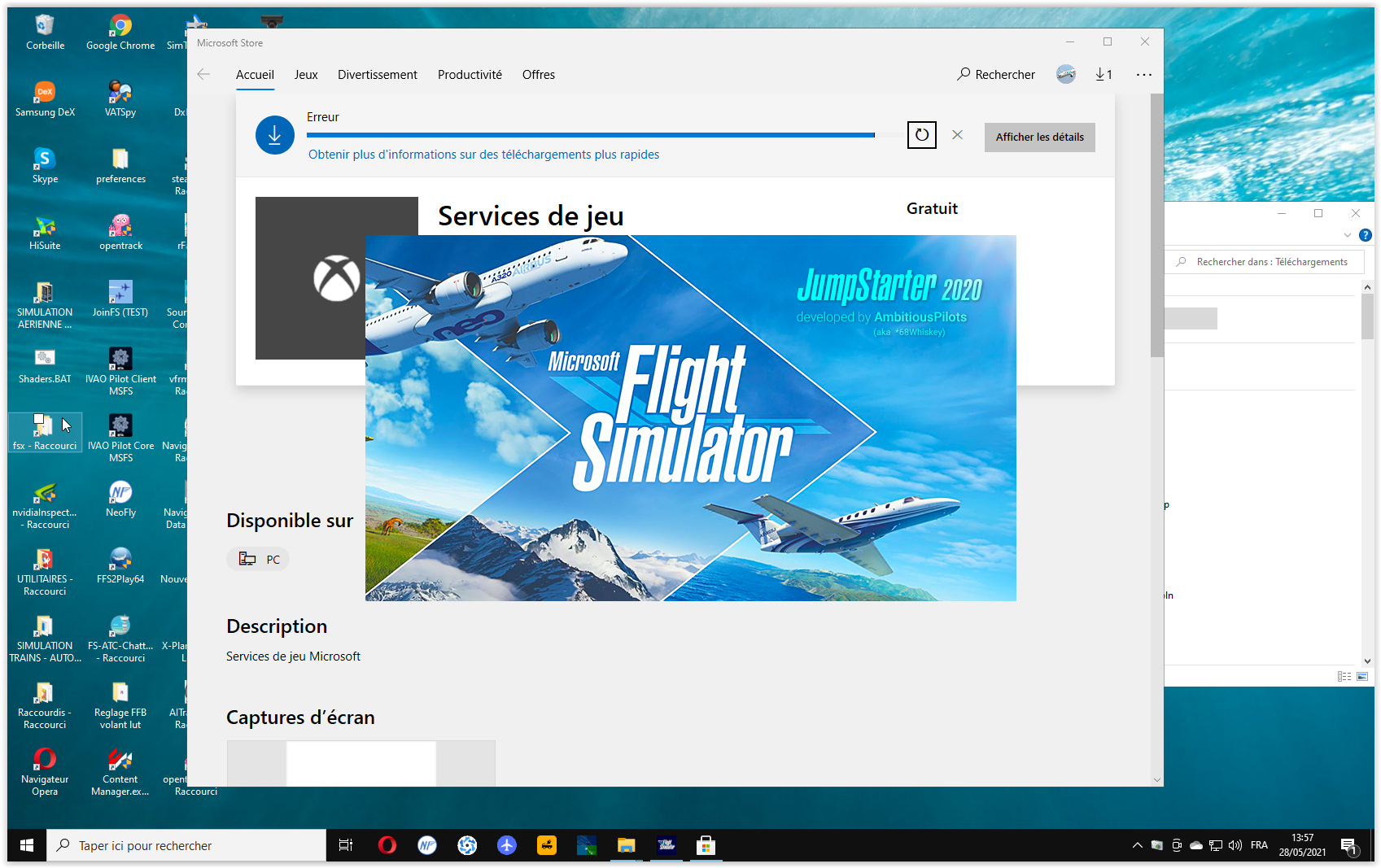Click the FRA language indicator
Screen dimensions: 1381x868
click(x=1259, y=845)
